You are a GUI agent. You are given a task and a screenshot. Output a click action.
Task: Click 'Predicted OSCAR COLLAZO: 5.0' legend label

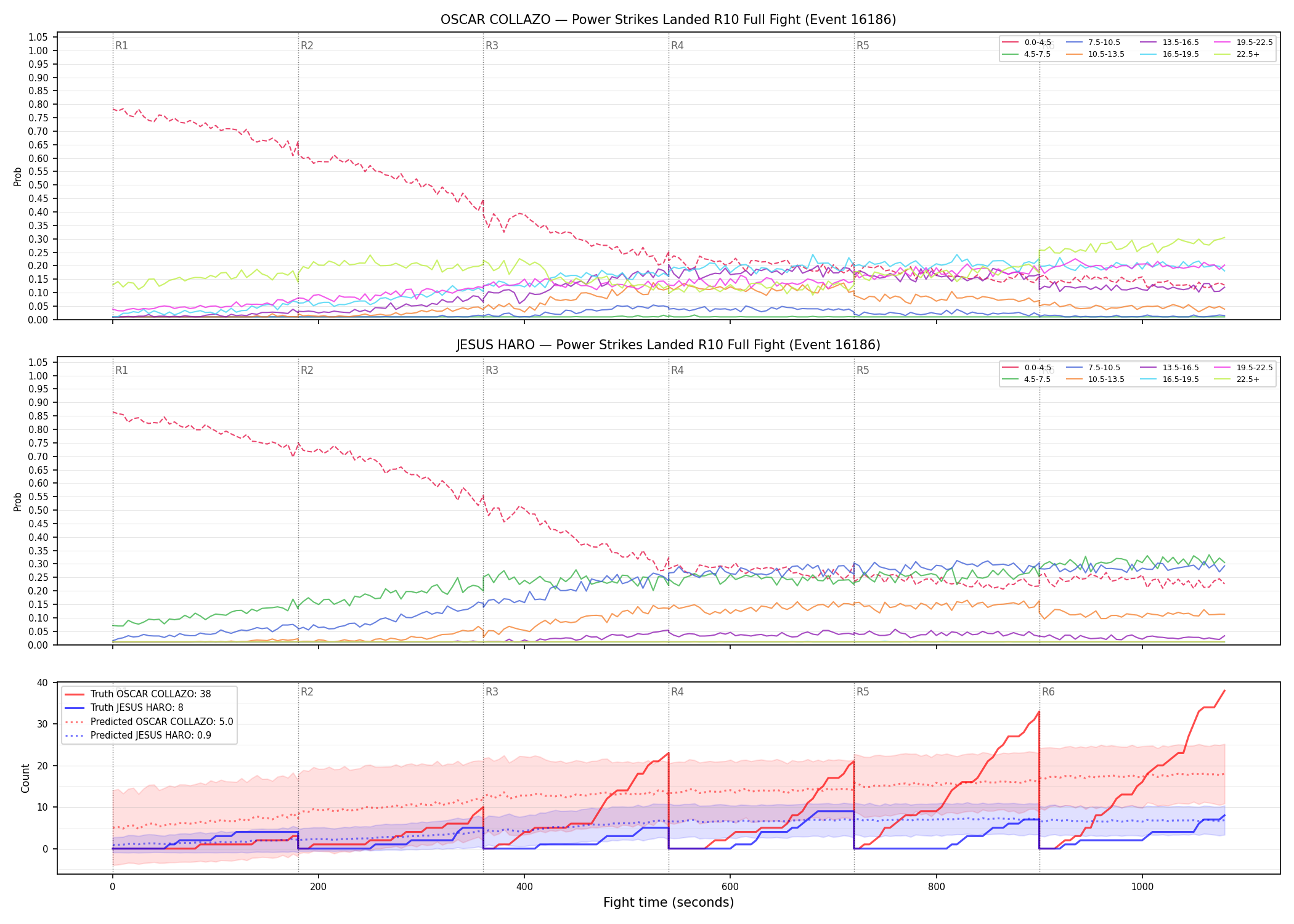(x=161, y=722)
